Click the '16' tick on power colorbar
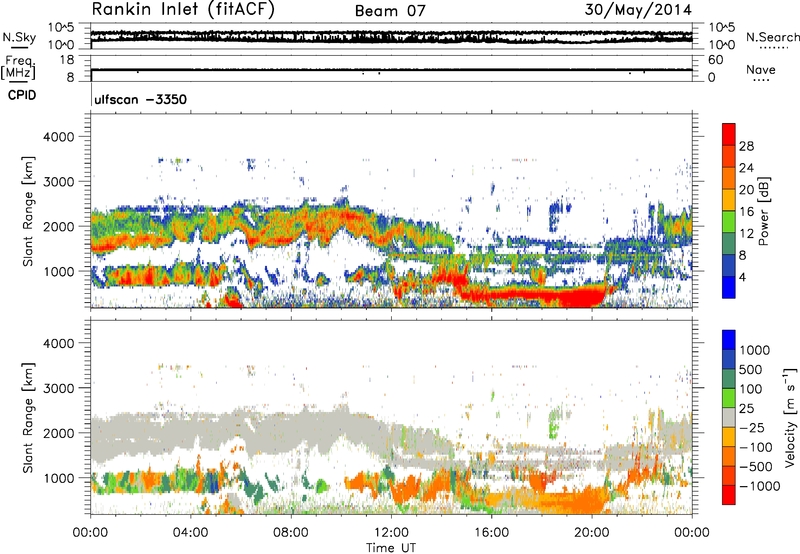The height and width of the screenshot is (554, 800). click(x=746, y=211)
